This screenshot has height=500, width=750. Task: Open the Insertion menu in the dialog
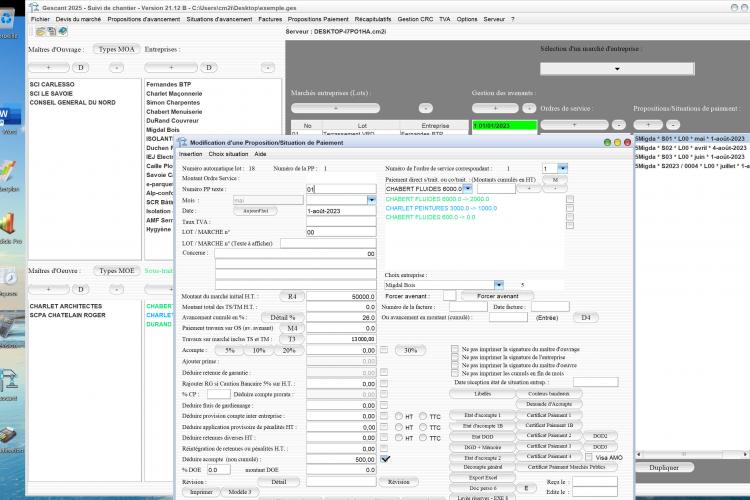pos(191,154)
